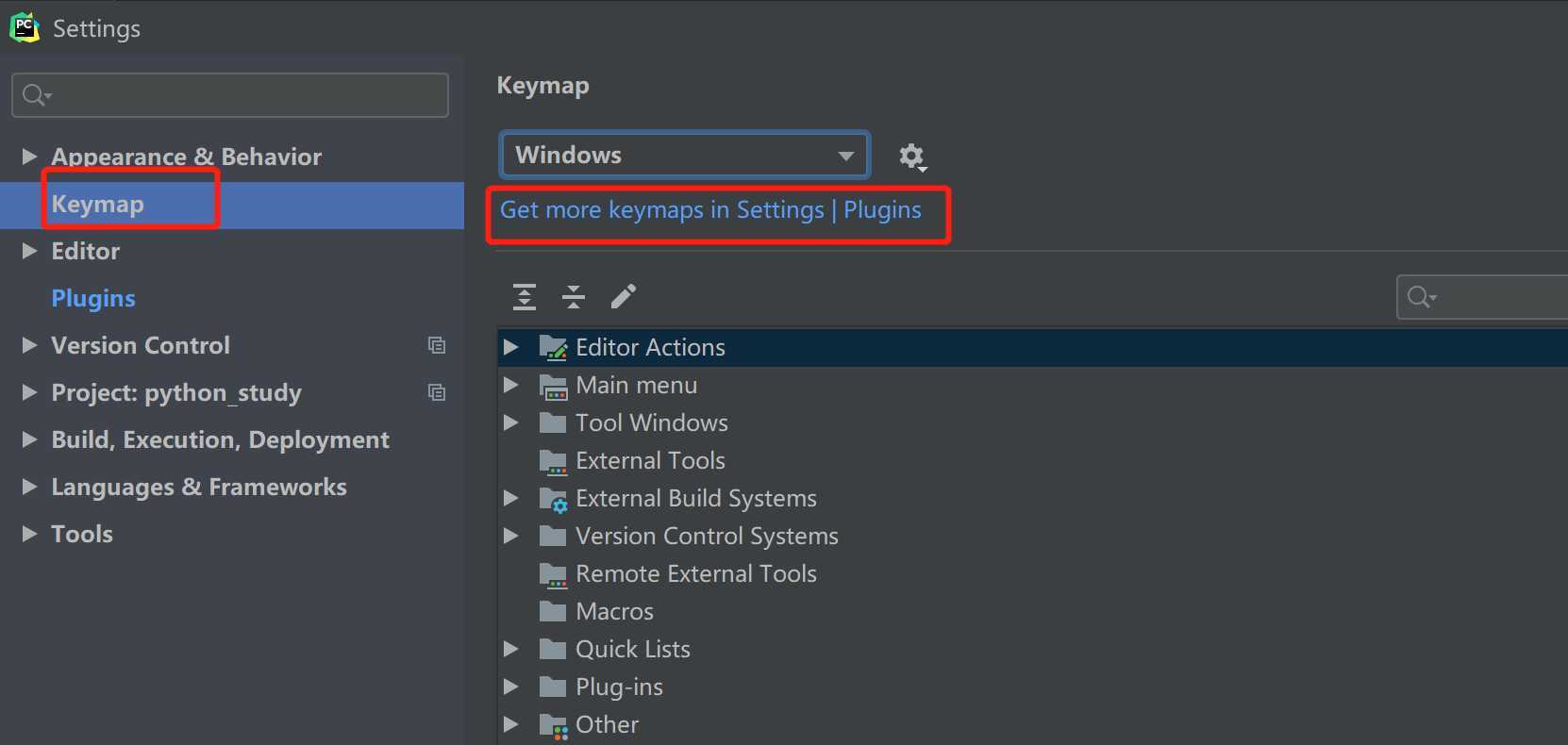Viewport: 1568px width, 745px height.
Task: Click the Version Control Systems folder icon
Action: [553, 536]
